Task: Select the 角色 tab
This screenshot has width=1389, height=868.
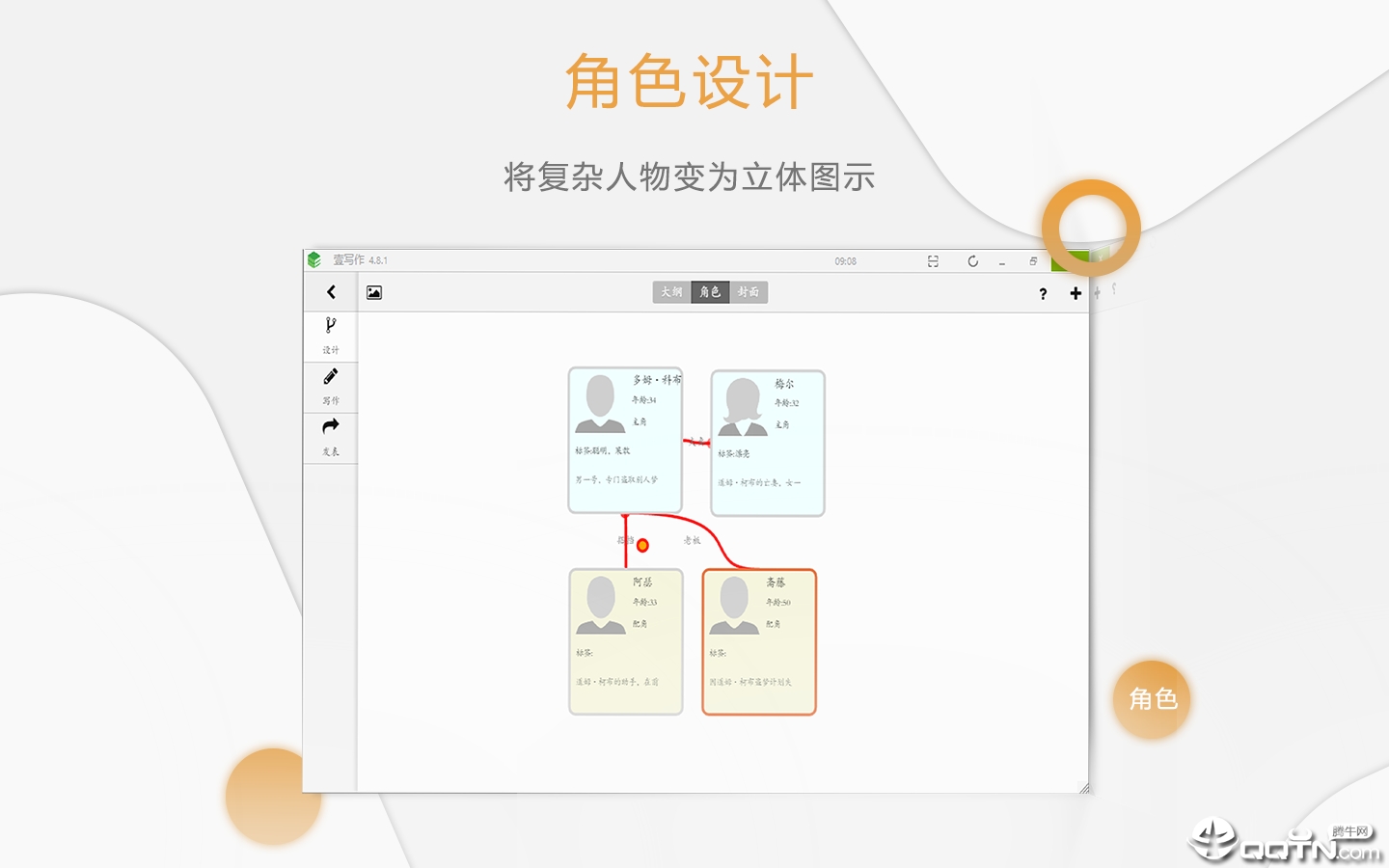Action: 710,292
